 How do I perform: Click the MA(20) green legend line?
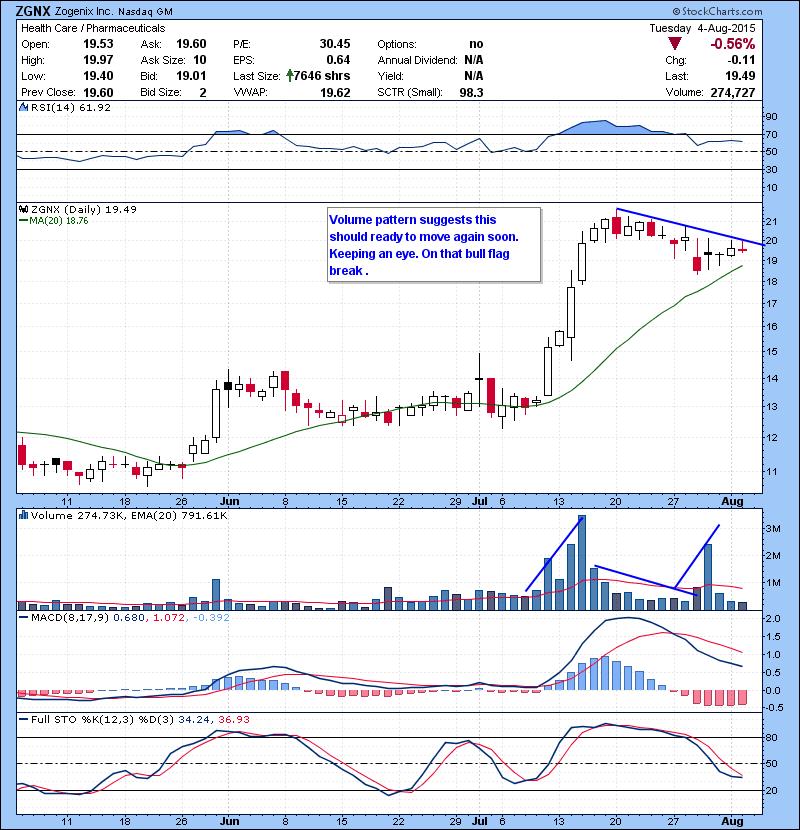(x=23, y=221)
